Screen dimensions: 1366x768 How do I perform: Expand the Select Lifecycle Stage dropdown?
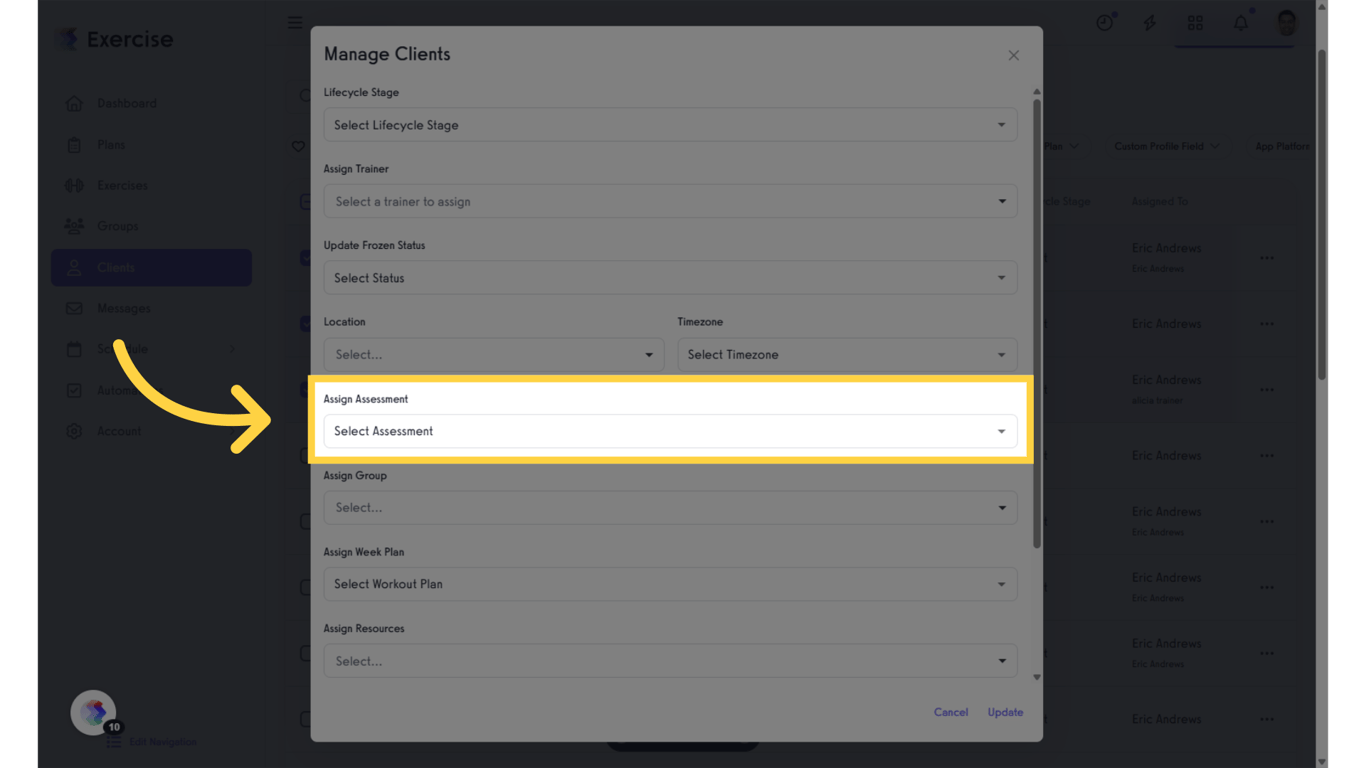[x=670, y=124]
